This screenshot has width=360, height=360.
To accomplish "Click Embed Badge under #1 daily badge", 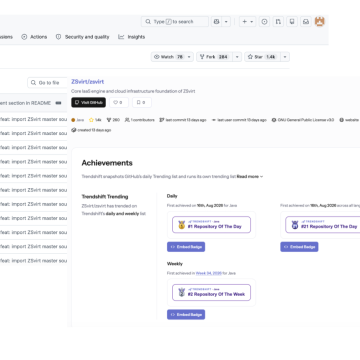I will pos(186,247).
